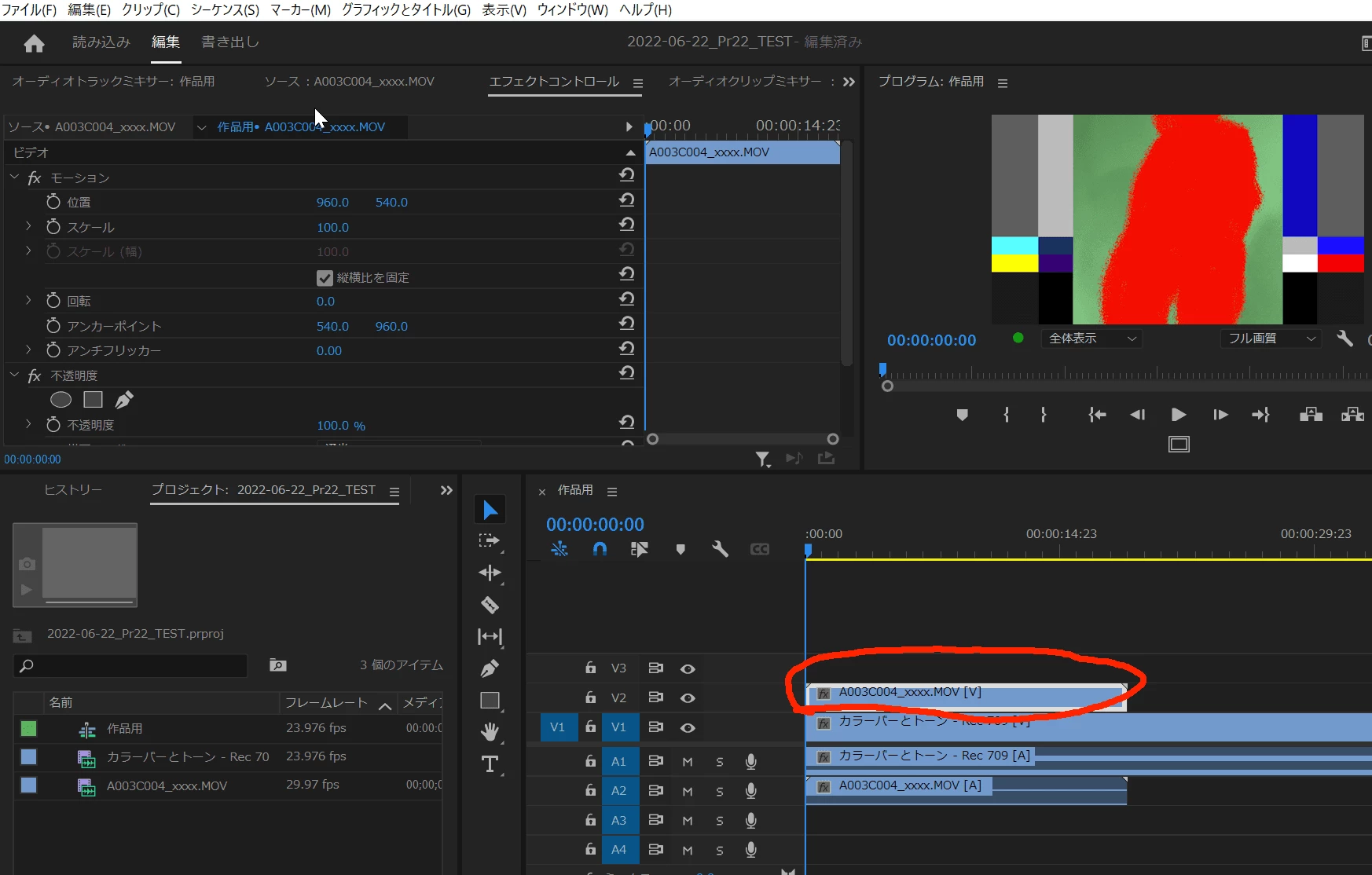Open the effect filter funnel icon
Image resolution: width=1372 pixels, height=875 pixels.
[x=762, y=459]
